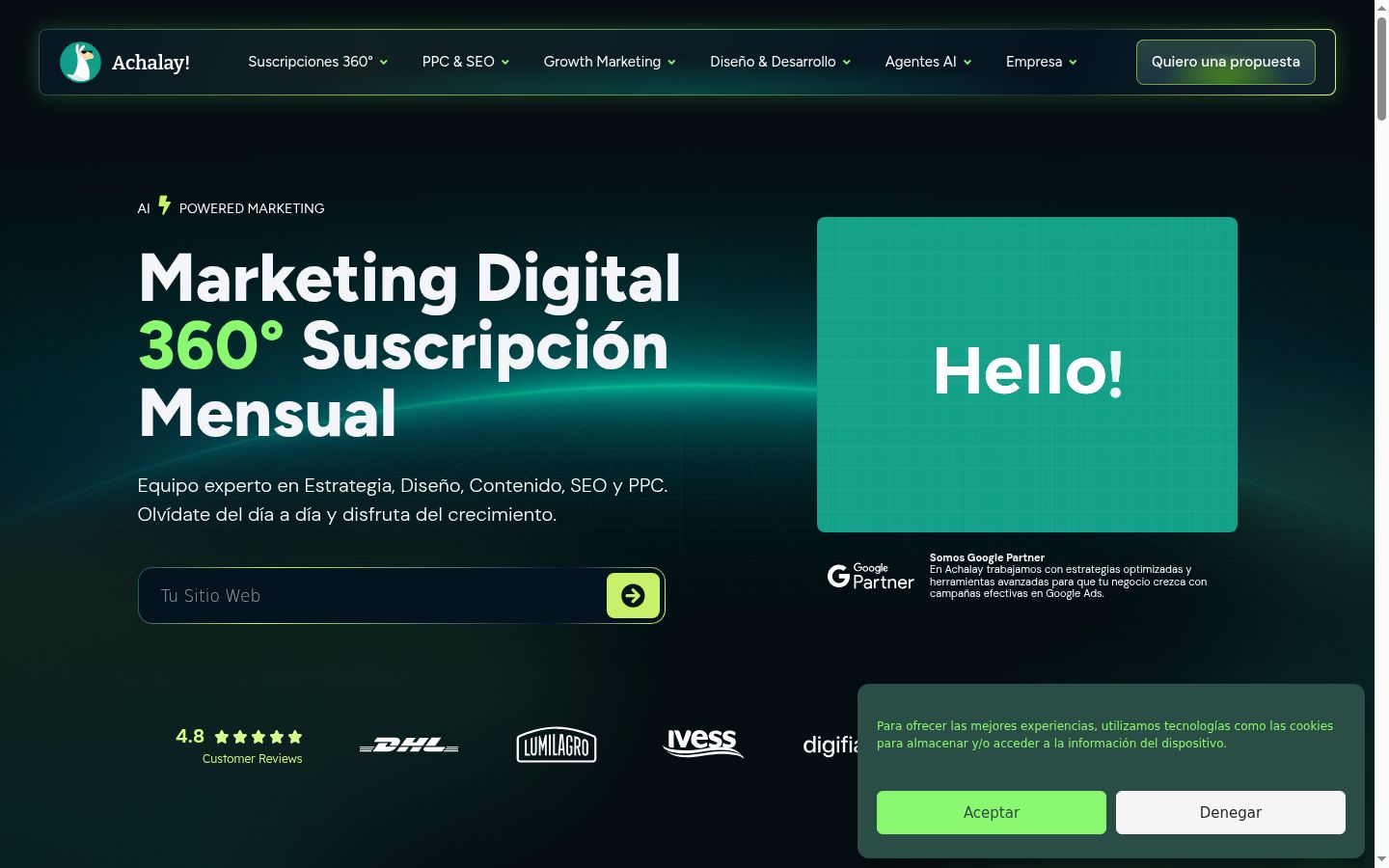Open the PPC & SEO menu
The height and width of the screenshot is (868, 1389).
(x=458, y=62)
